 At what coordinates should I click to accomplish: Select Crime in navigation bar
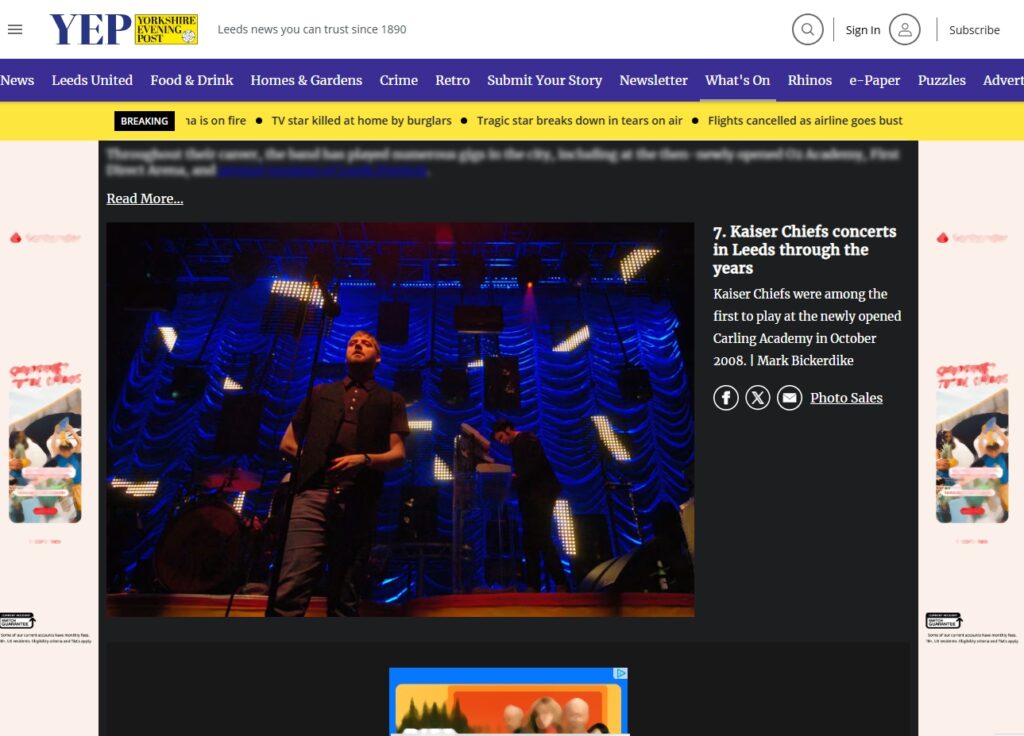point(398,80)
